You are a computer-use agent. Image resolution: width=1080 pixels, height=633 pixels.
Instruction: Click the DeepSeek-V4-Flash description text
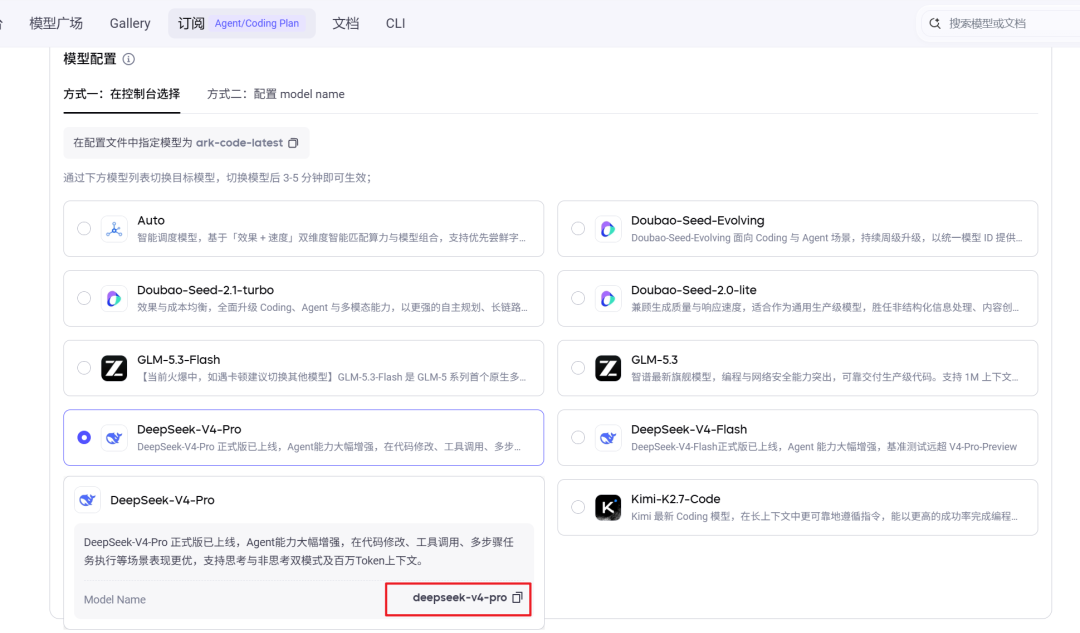824,446
